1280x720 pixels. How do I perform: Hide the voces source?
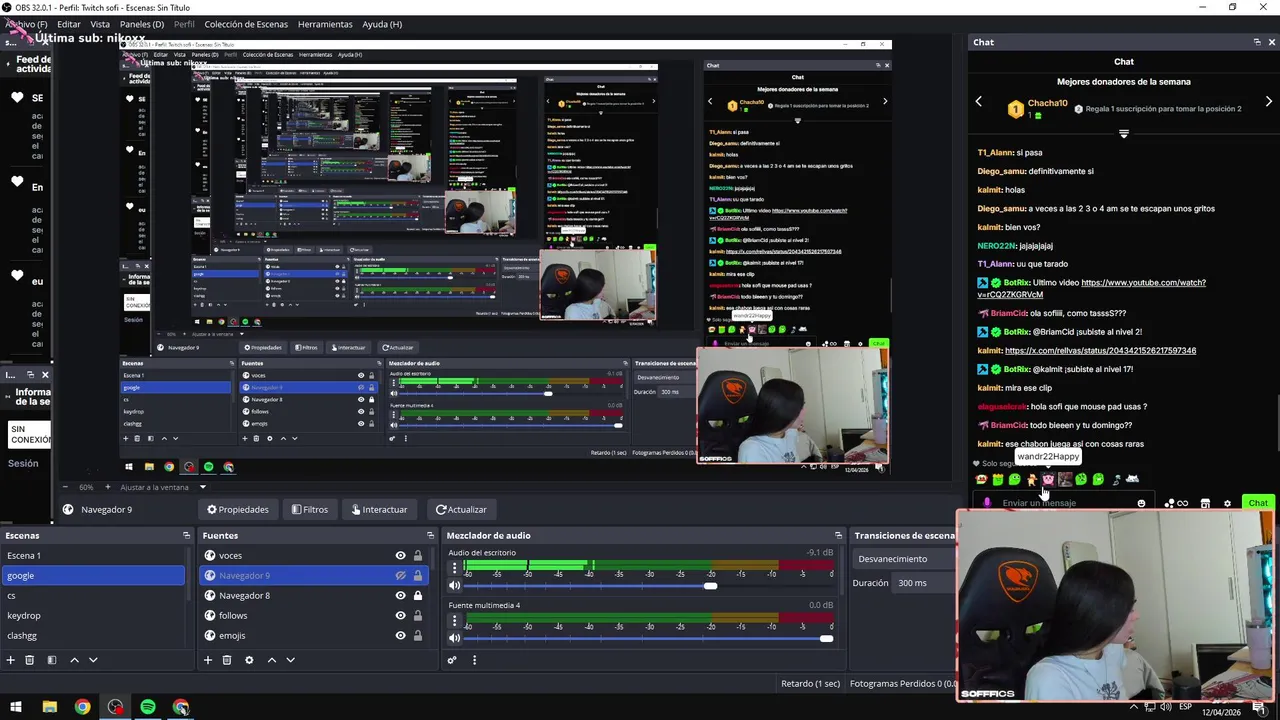[x=400, y=556]
